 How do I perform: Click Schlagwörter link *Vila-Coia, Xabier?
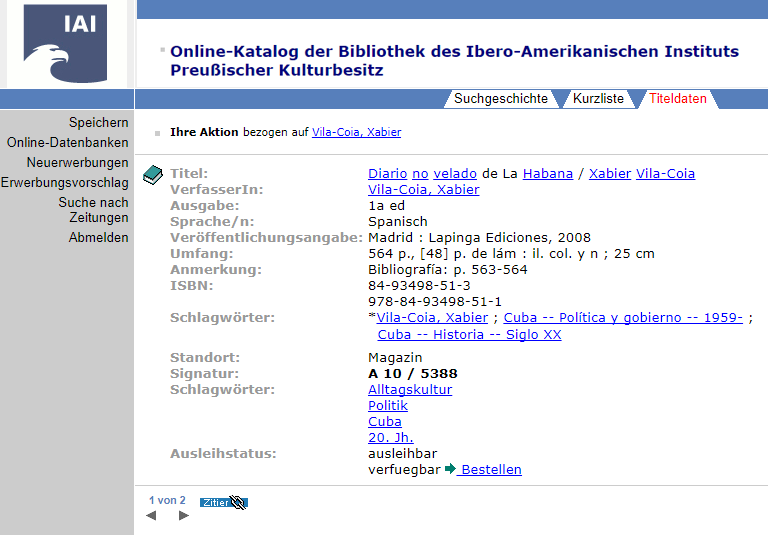432,317
